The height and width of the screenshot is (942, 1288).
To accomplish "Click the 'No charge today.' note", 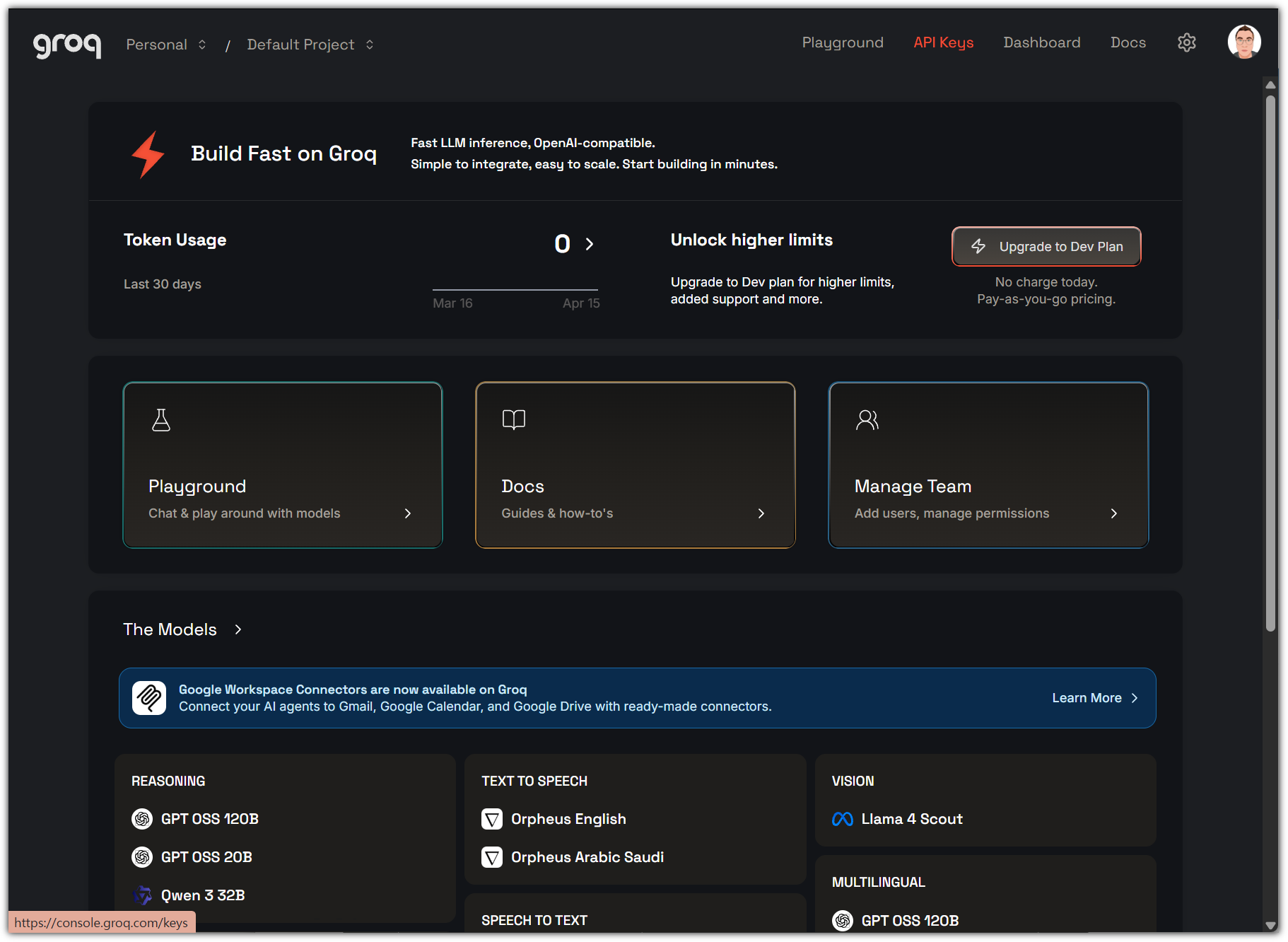I will coord(1046,282).
